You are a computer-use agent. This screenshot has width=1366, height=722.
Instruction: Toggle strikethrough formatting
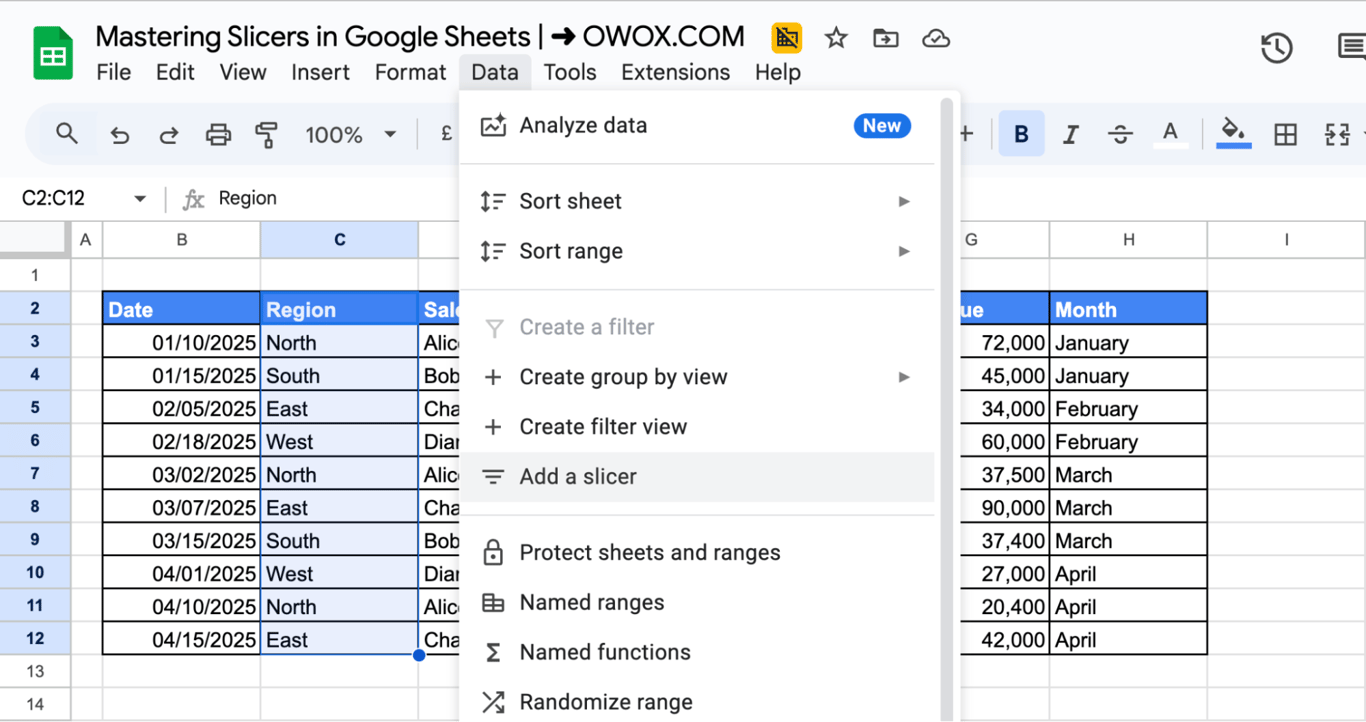coord(1121,134)
